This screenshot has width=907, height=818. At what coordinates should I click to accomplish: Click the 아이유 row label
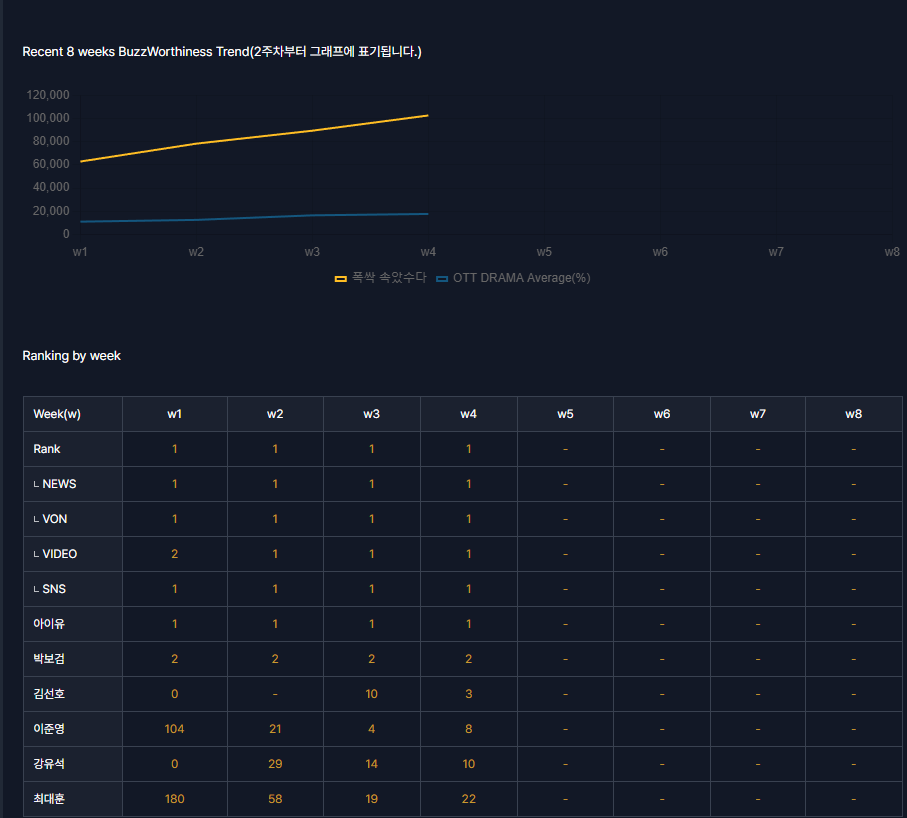coord(49,624)
